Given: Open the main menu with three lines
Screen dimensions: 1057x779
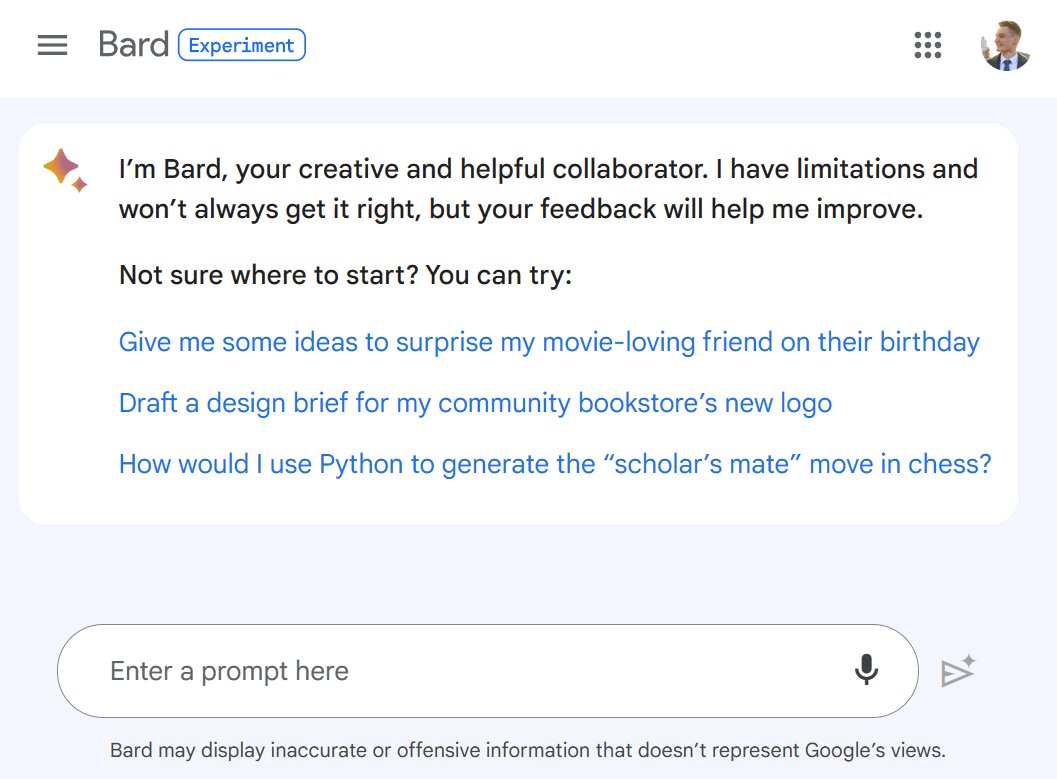Looking at the screenshot, I should tap(52, 44).
